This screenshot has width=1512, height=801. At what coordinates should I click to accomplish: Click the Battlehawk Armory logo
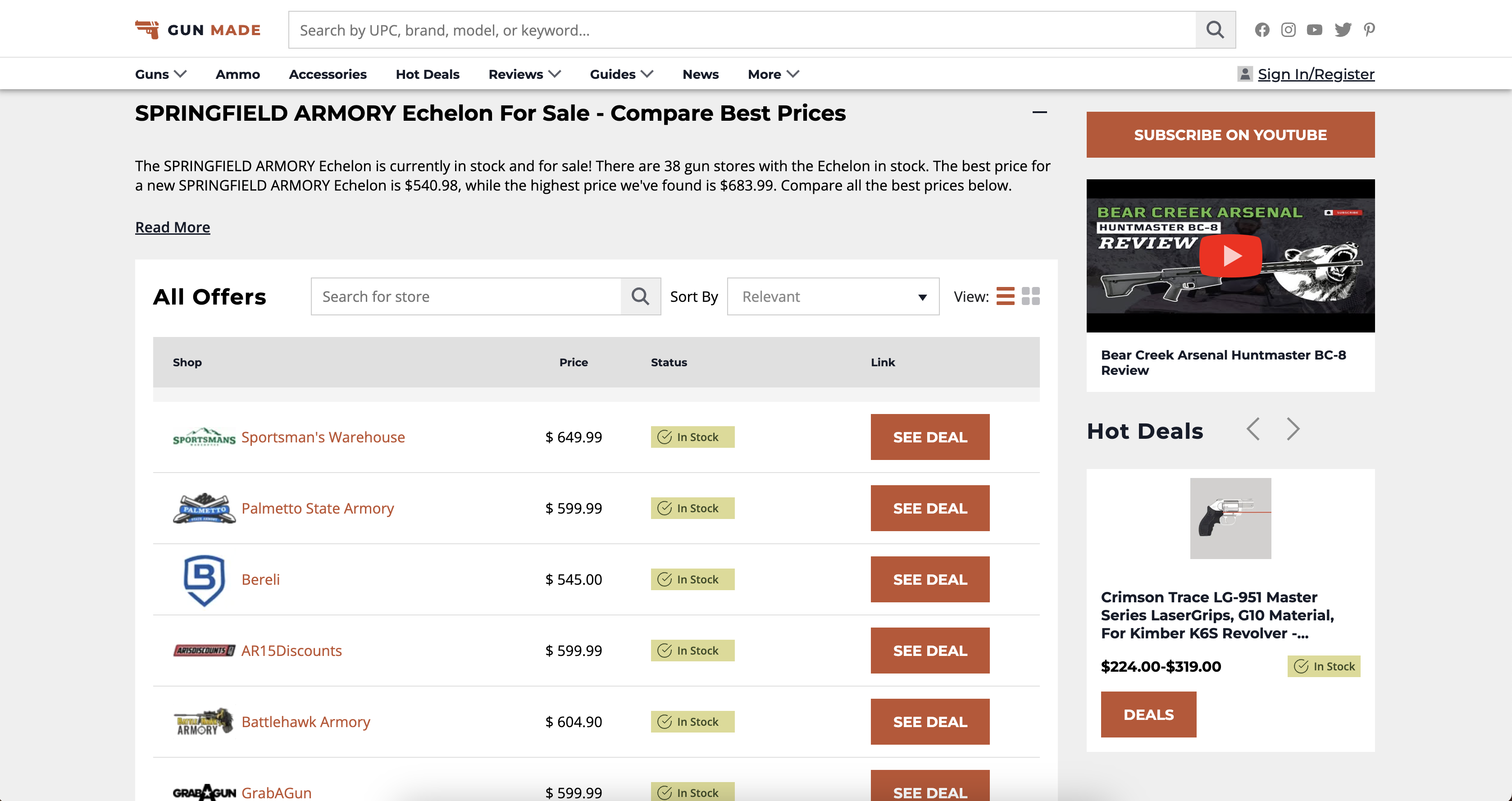[x=204, y=722]
